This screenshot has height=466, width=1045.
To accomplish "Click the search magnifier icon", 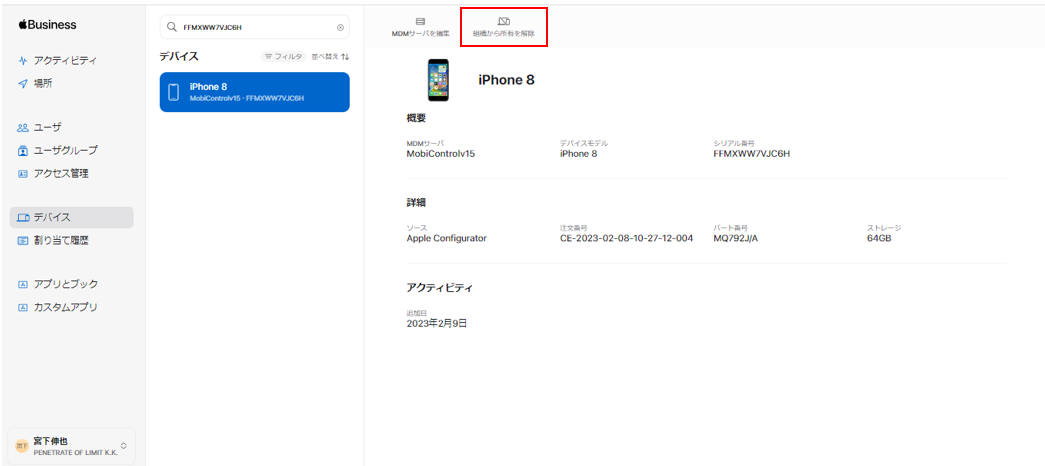I will (172, 27).
